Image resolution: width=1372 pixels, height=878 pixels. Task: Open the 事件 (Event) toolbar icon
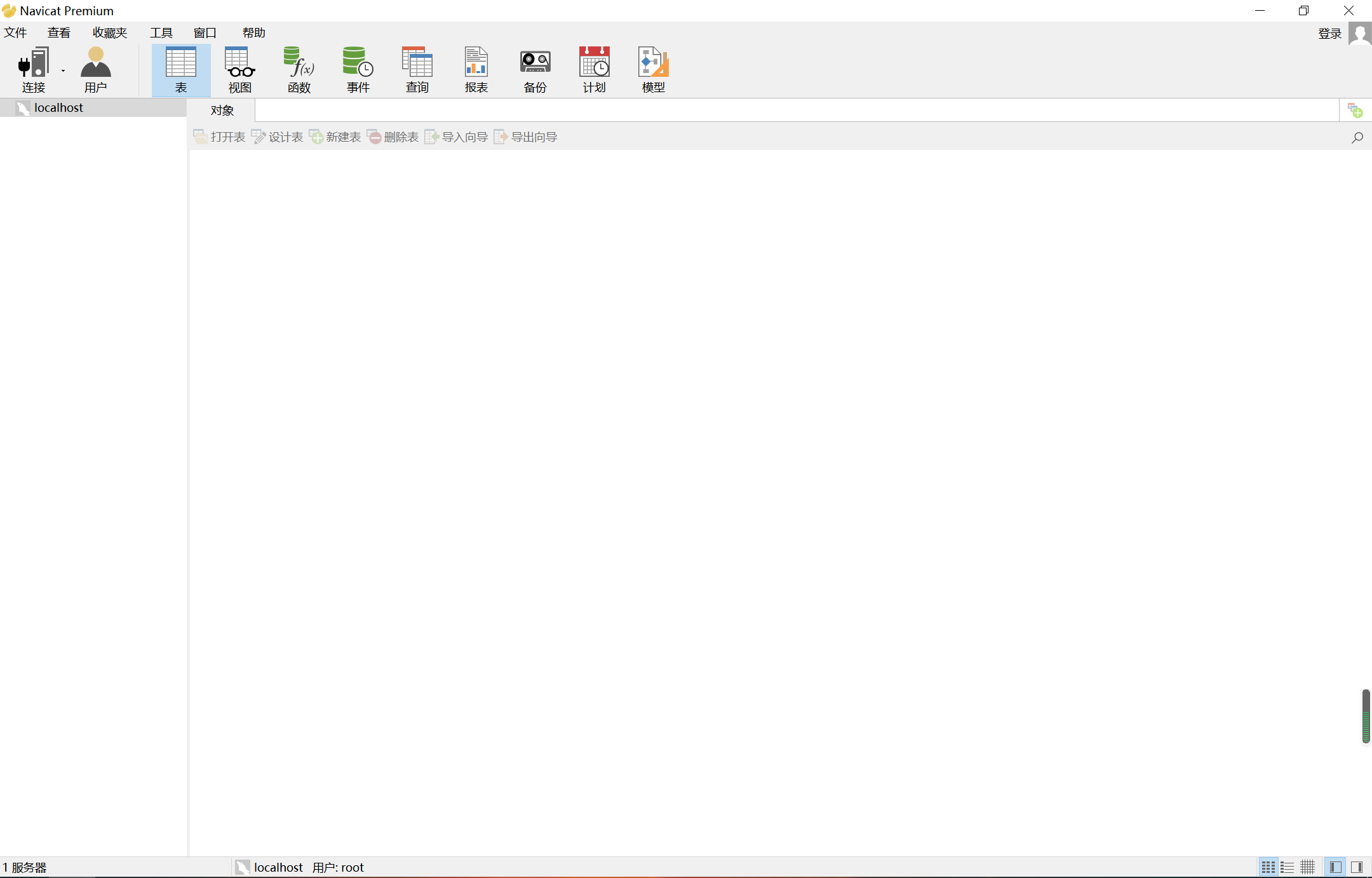point(358,70)
